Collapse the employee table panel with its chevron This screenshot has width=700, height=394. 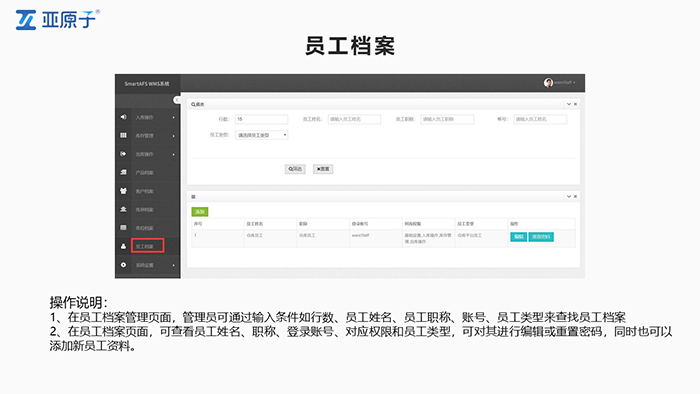pyautogui.click(x=569, y=196)
